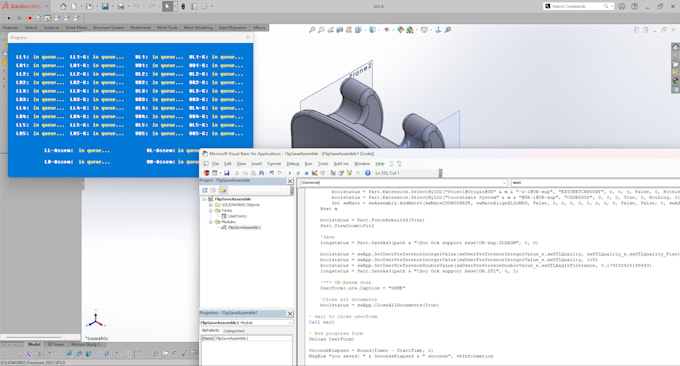The width and height of the screenshot is (680, 366).
Task: Open the VBA Edit menu
Action: point(228,164)
